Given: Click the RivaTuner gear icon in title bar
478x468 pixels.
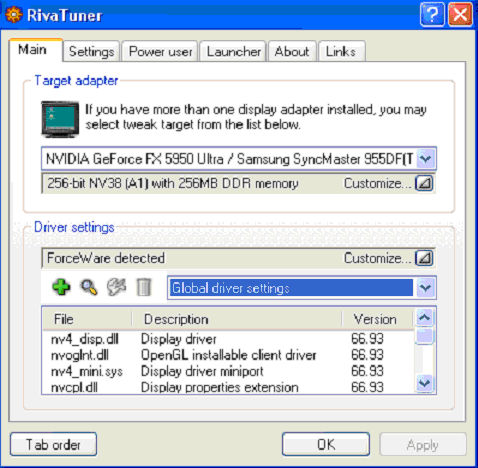Looking at the screenshot, I should 14,15.
